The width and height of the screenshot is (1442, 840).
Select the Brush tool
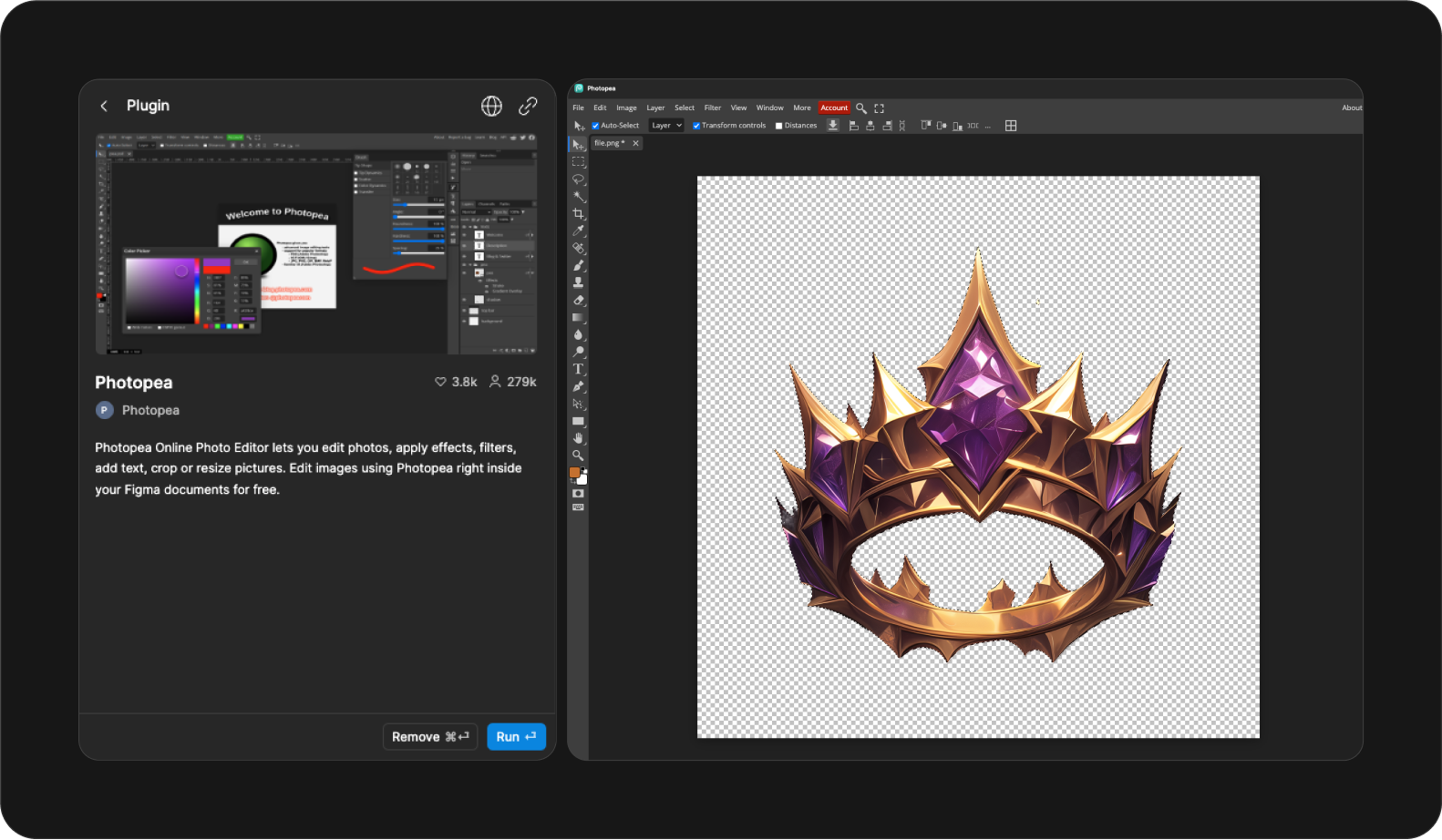(x=578, y=265)
